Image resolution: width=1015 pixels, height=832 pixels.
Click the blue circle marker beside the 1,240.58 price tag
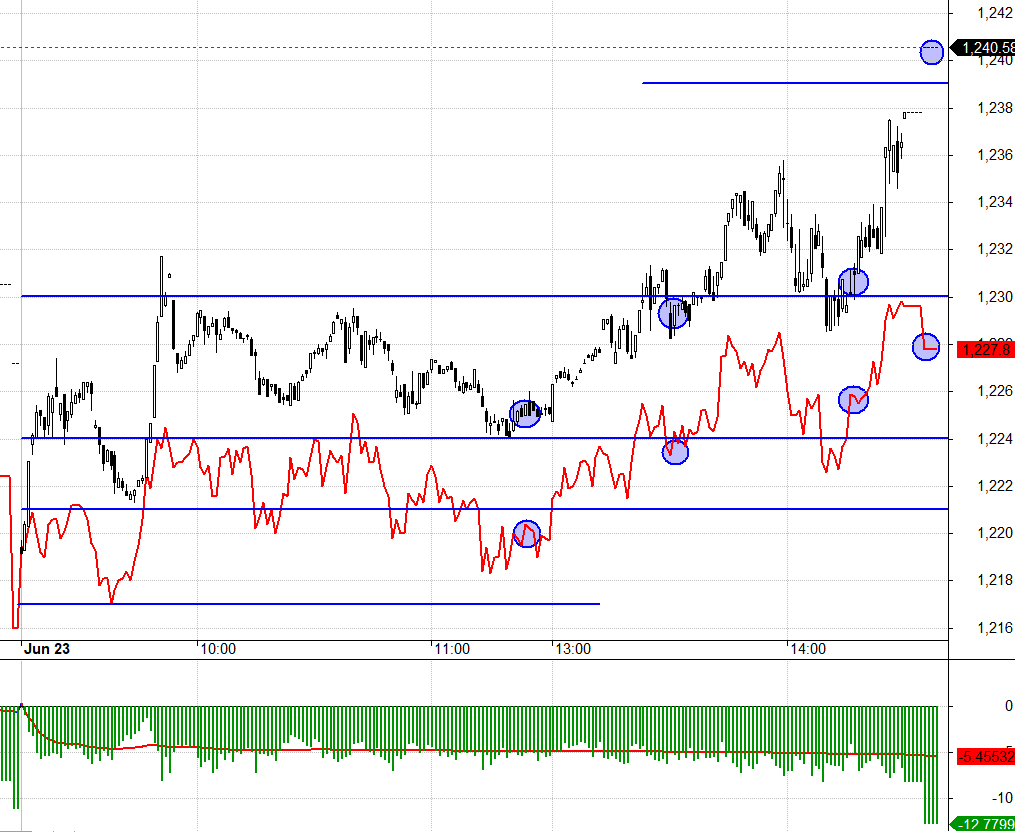[x=931, y=51]
